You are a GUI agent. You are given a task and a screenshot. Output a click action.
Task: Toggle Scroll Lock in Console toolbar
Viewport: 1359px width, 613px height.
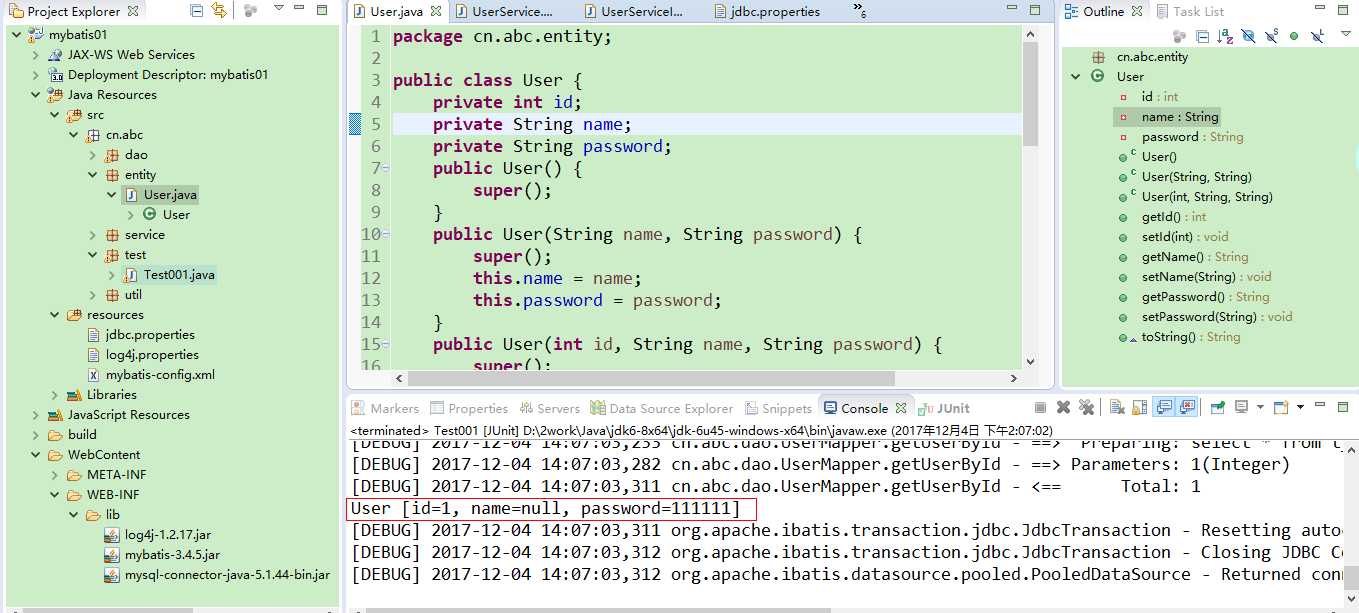click(1139, 407)
